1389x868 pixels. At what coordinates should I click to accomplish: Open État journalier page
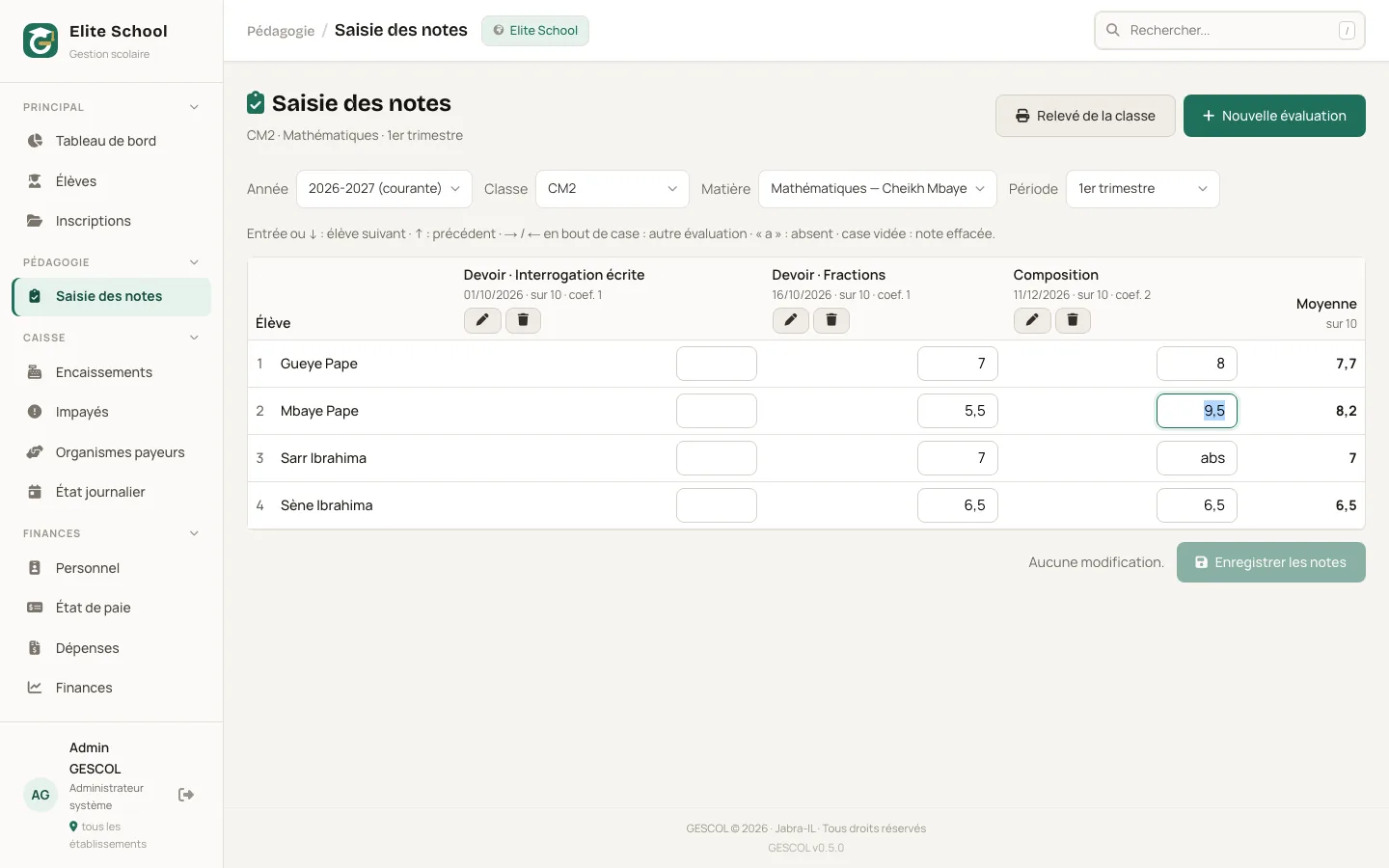[112, 492]
